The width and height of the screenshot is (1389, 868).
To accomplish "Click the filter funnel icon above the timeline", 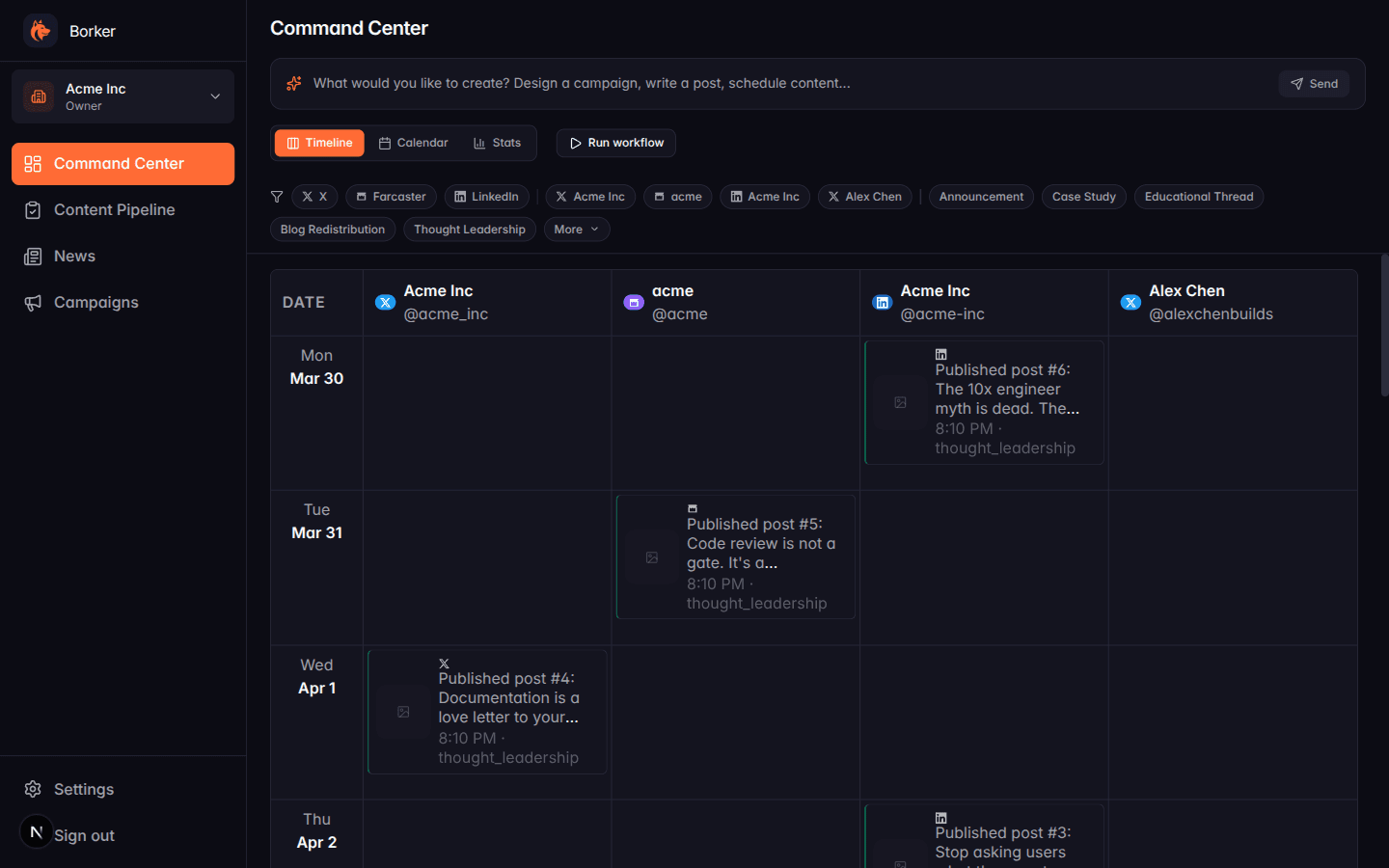I will tap(277, 197).
